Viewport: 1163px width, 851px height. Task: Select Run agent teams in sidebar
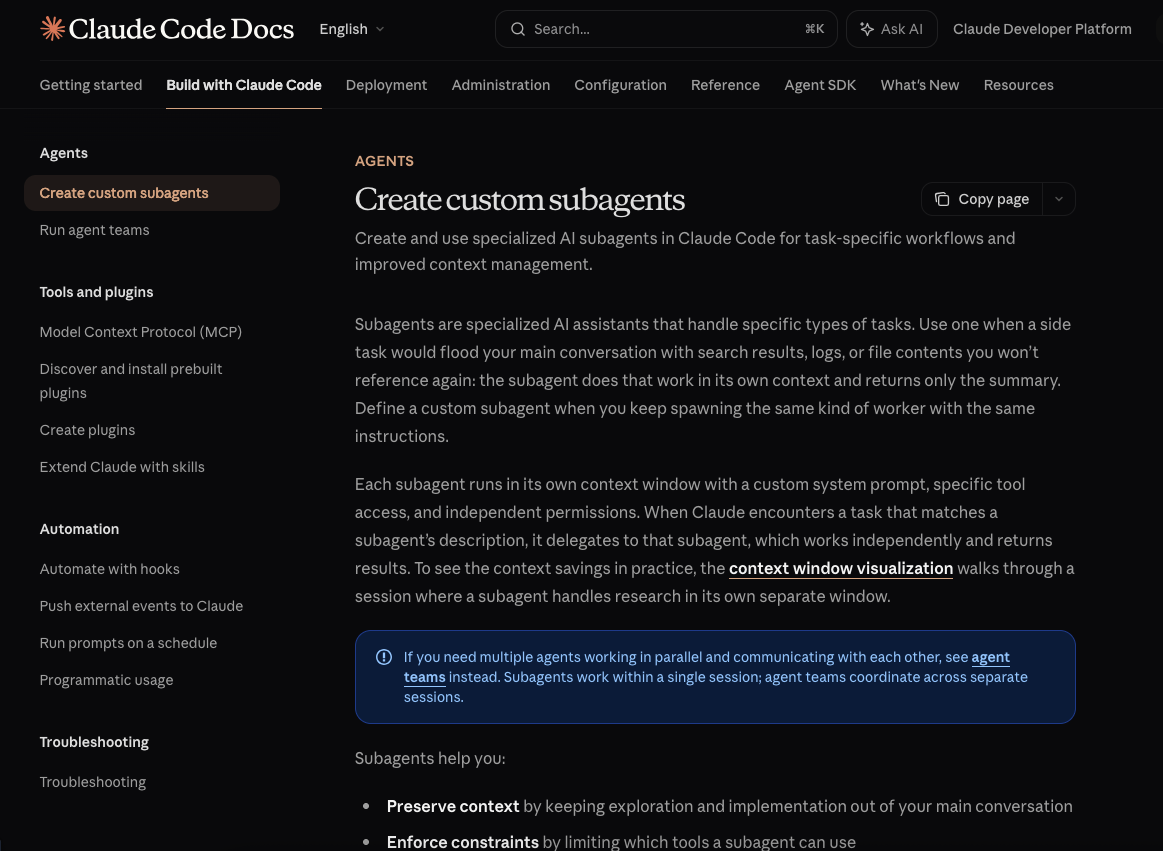point(94,230)
